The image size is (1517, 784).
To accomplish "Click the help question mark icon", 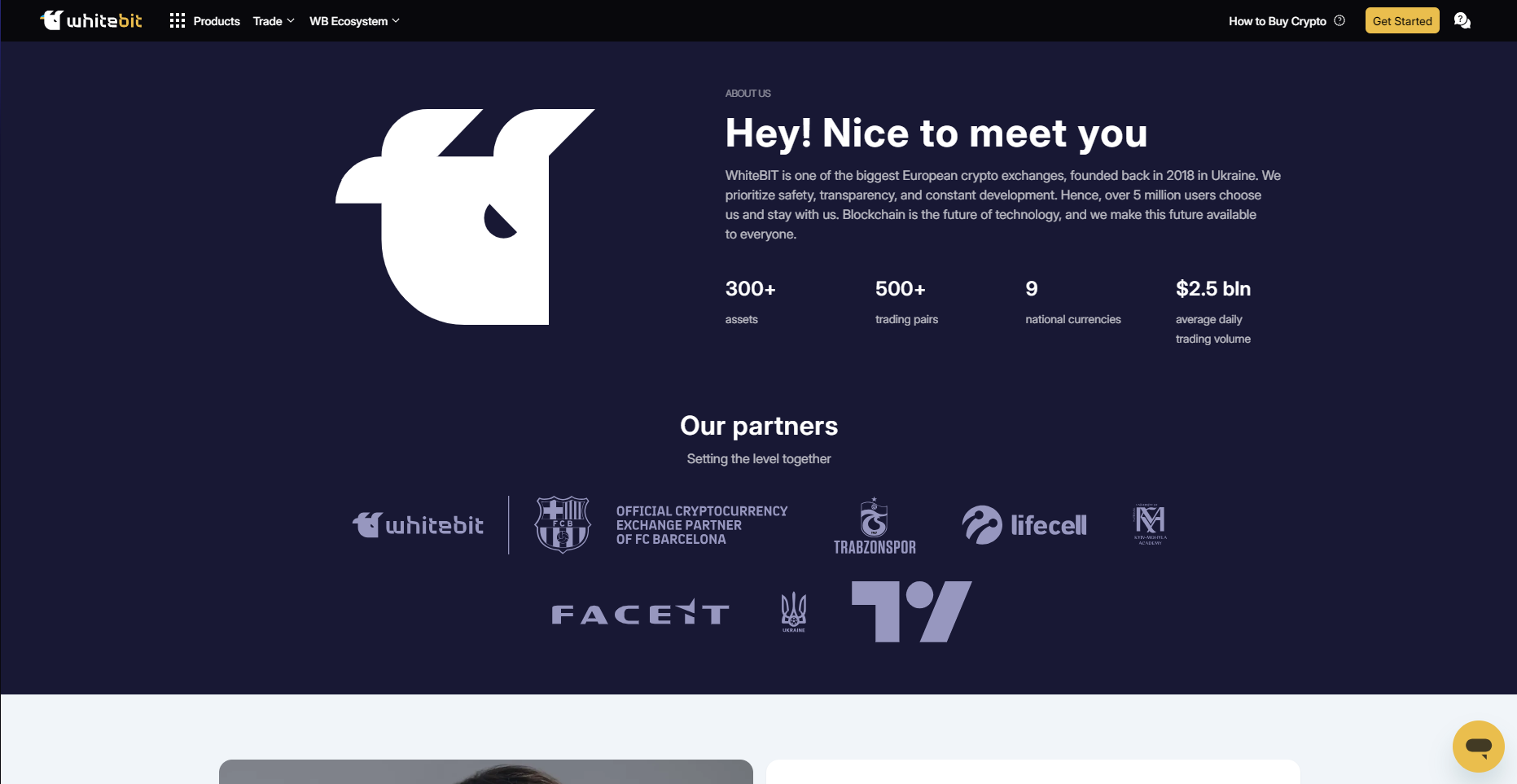I will pyautogui.click(x=1339, y=20).
